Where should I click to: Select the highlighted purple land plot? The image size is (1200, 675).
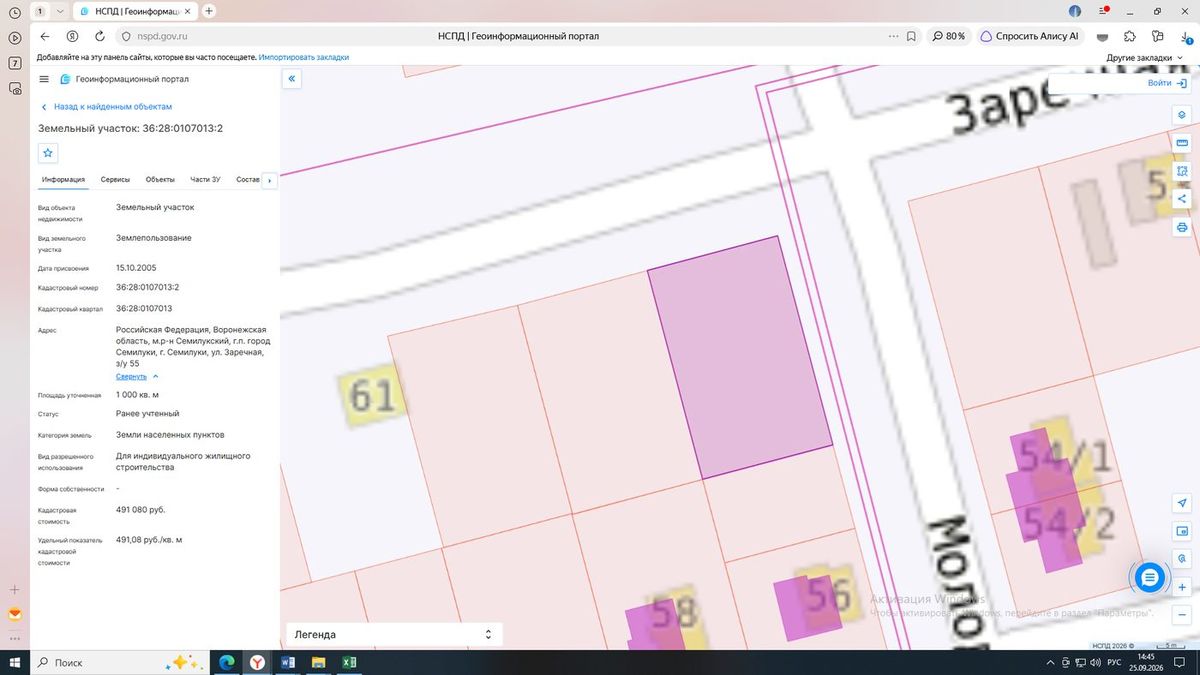coord(740,358)
